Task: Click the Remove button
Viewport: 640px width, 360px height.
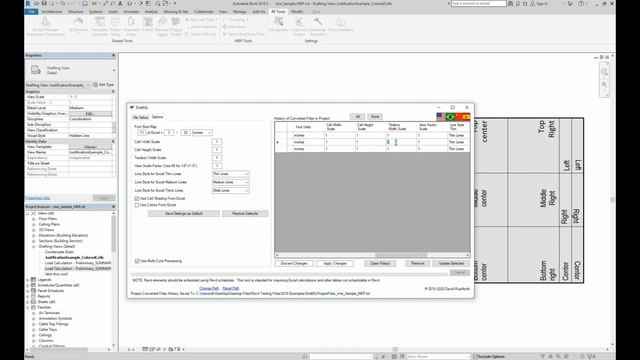Action: tap(418, 263)
